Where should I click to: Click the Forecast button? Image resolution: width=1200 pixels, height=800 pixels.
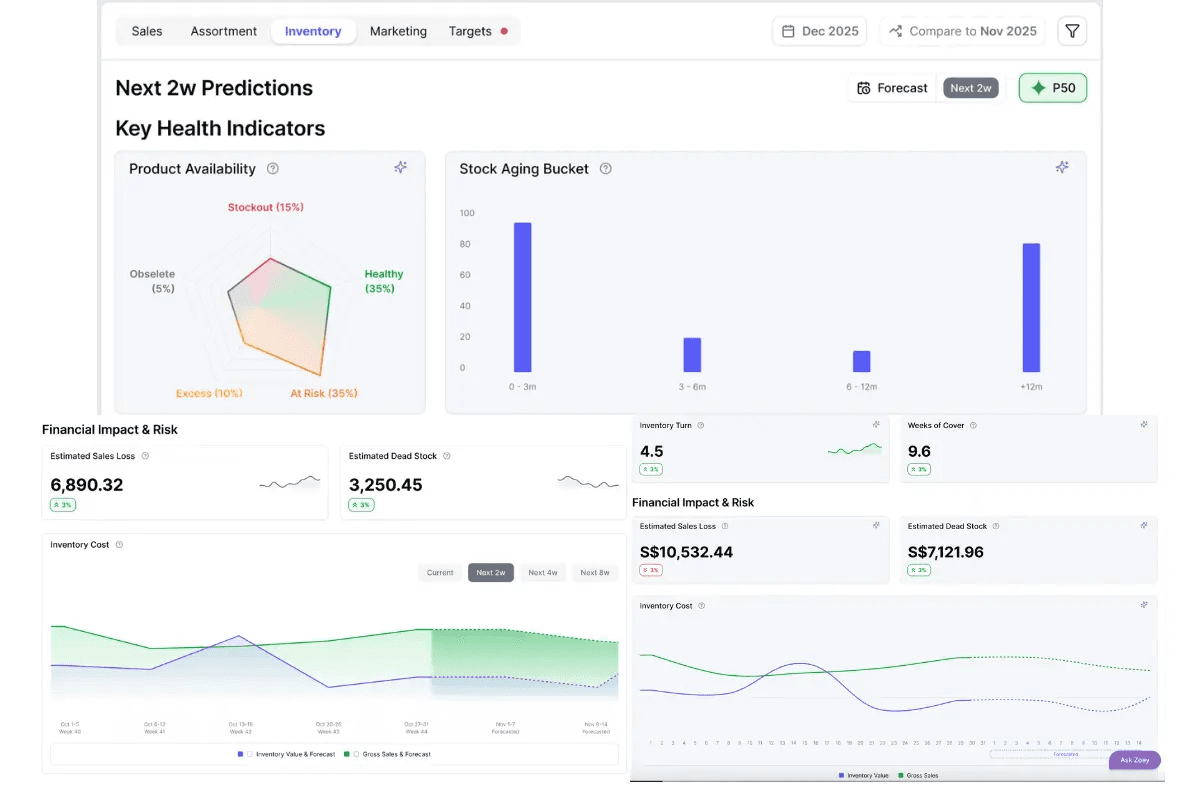pos(892,88)
